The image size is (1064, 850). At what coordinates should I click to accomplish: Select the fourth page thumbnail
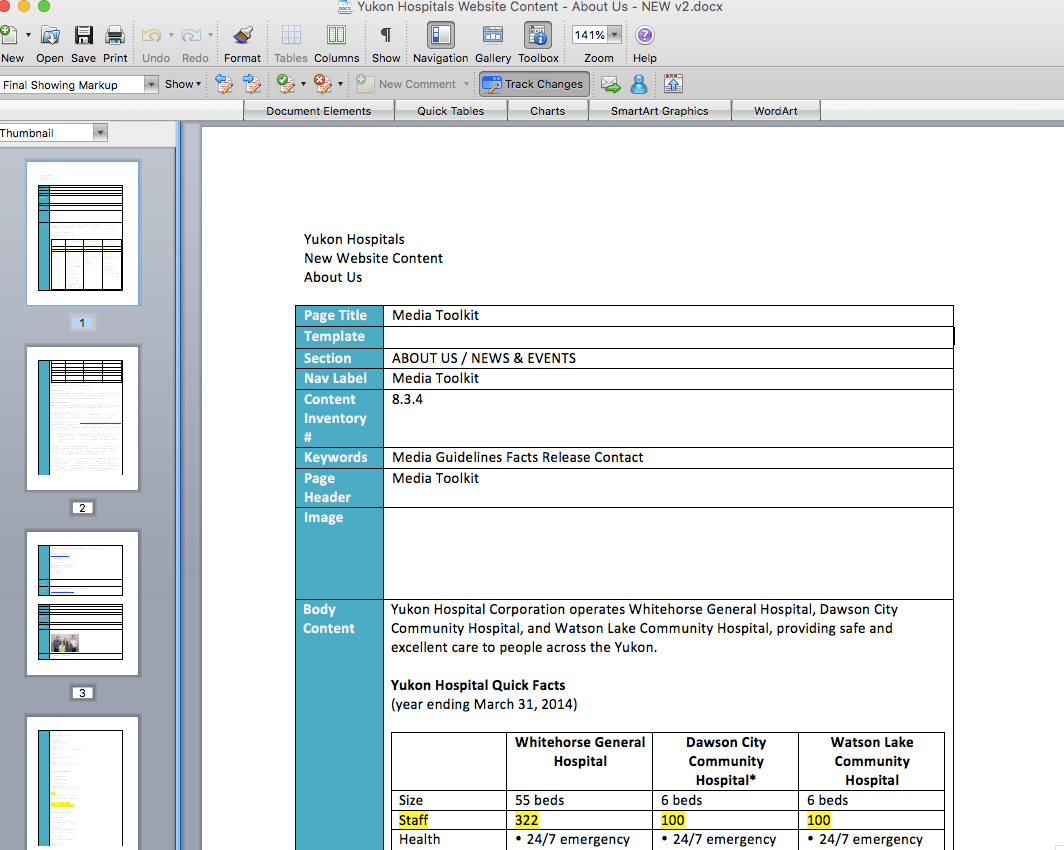point(82,782)
